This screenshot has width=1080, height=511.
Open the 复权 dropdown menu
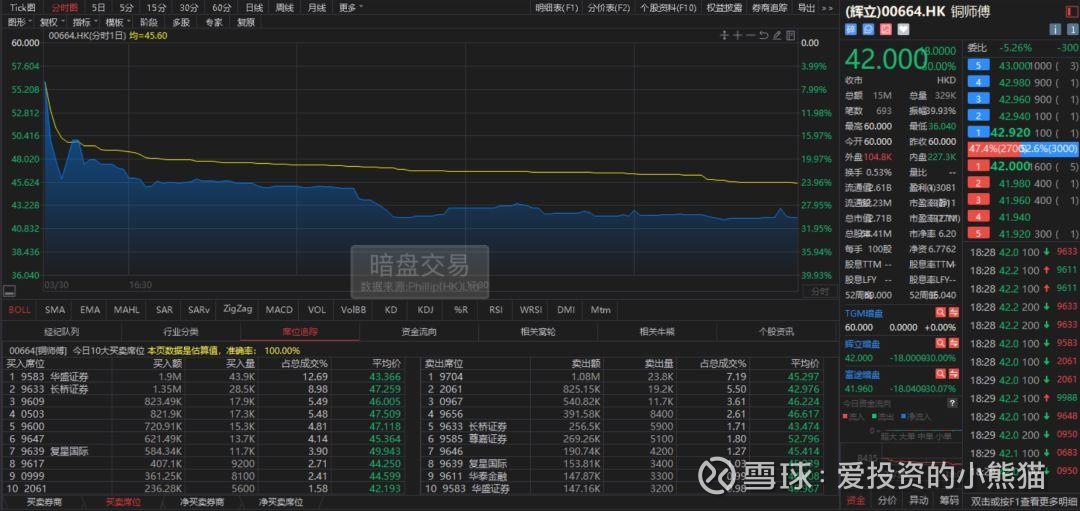(x=50, y=22)
